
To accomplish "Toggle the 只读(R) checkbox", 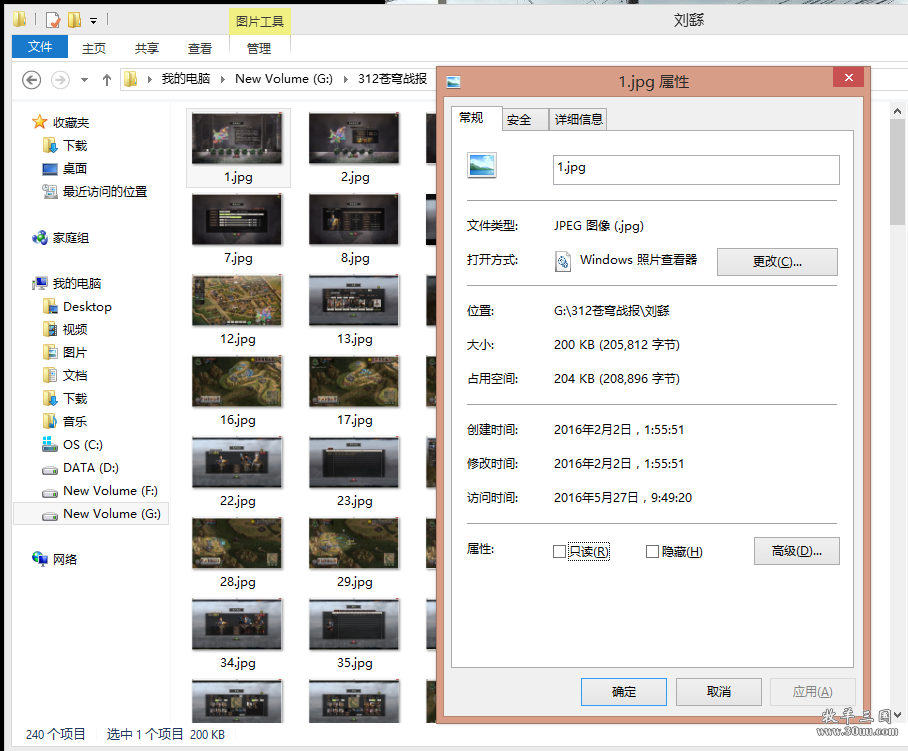I will [x=559, y=551].
